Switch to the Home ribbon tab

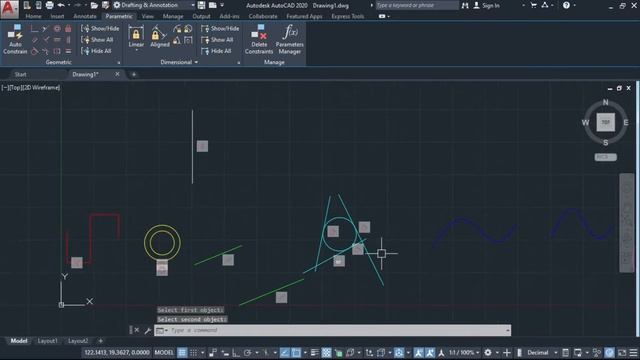(x=33, y=16)
